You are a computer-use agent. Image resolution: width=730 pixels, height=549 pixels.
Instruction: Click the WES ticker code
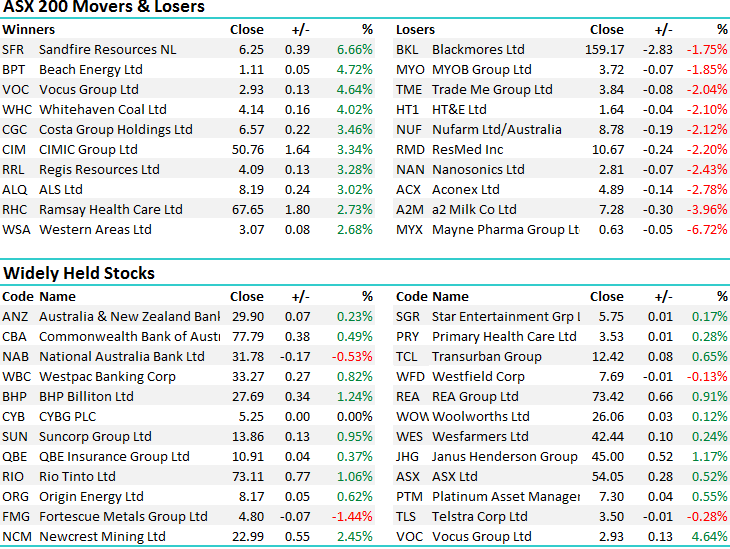coord(409,437)
